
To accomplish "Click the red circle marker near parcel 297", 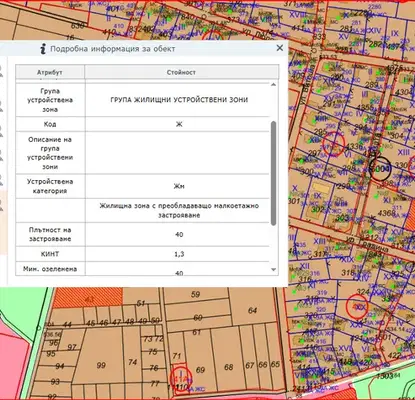I will tap(334, 144).
